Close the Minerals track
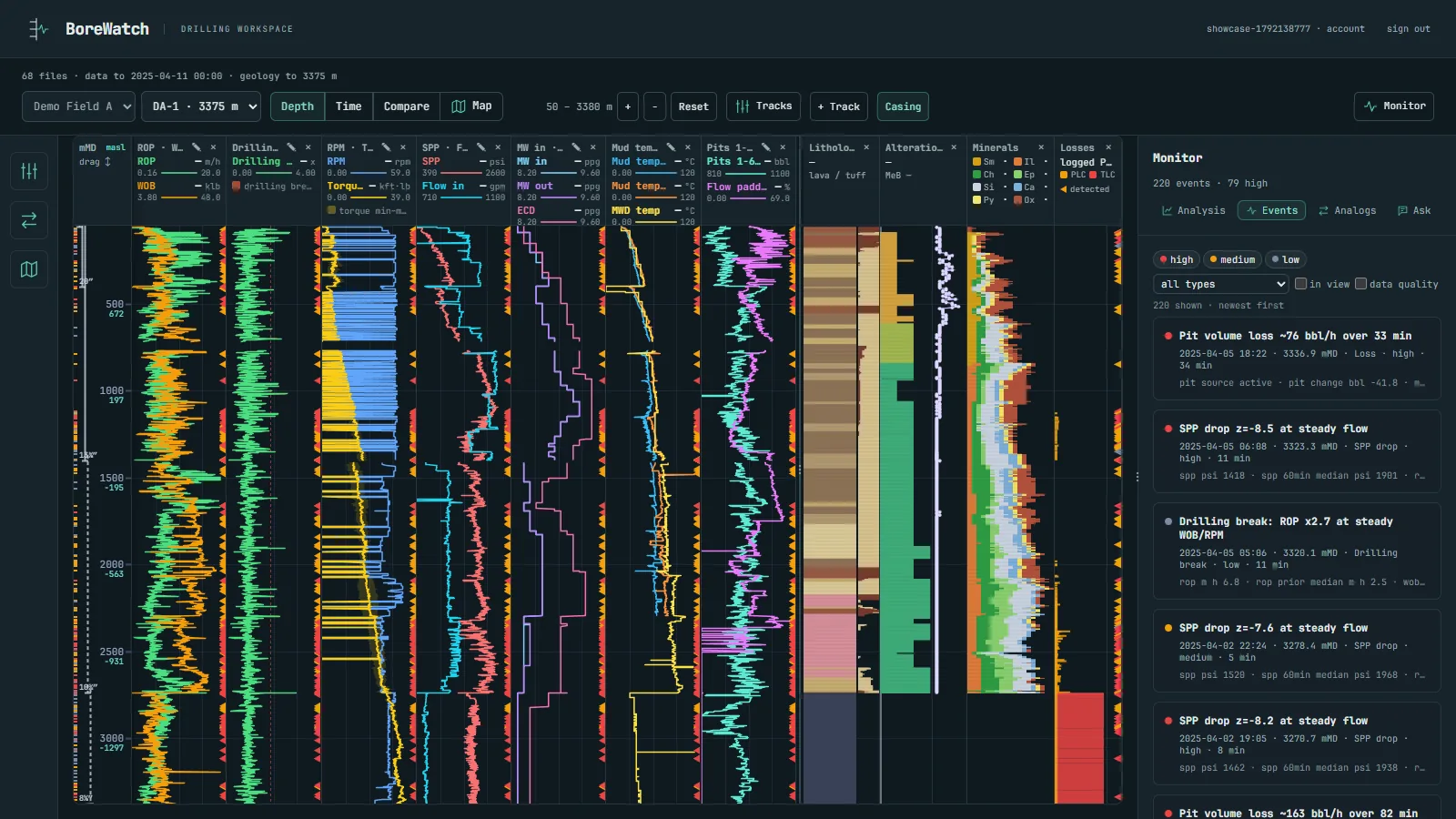Screen dimensions: 1456x819 [x=1041, y=147]
